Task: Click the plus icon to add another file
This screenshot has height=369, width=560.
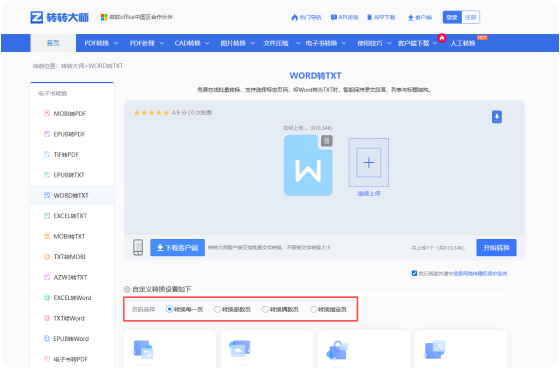Action: (369, 163)
